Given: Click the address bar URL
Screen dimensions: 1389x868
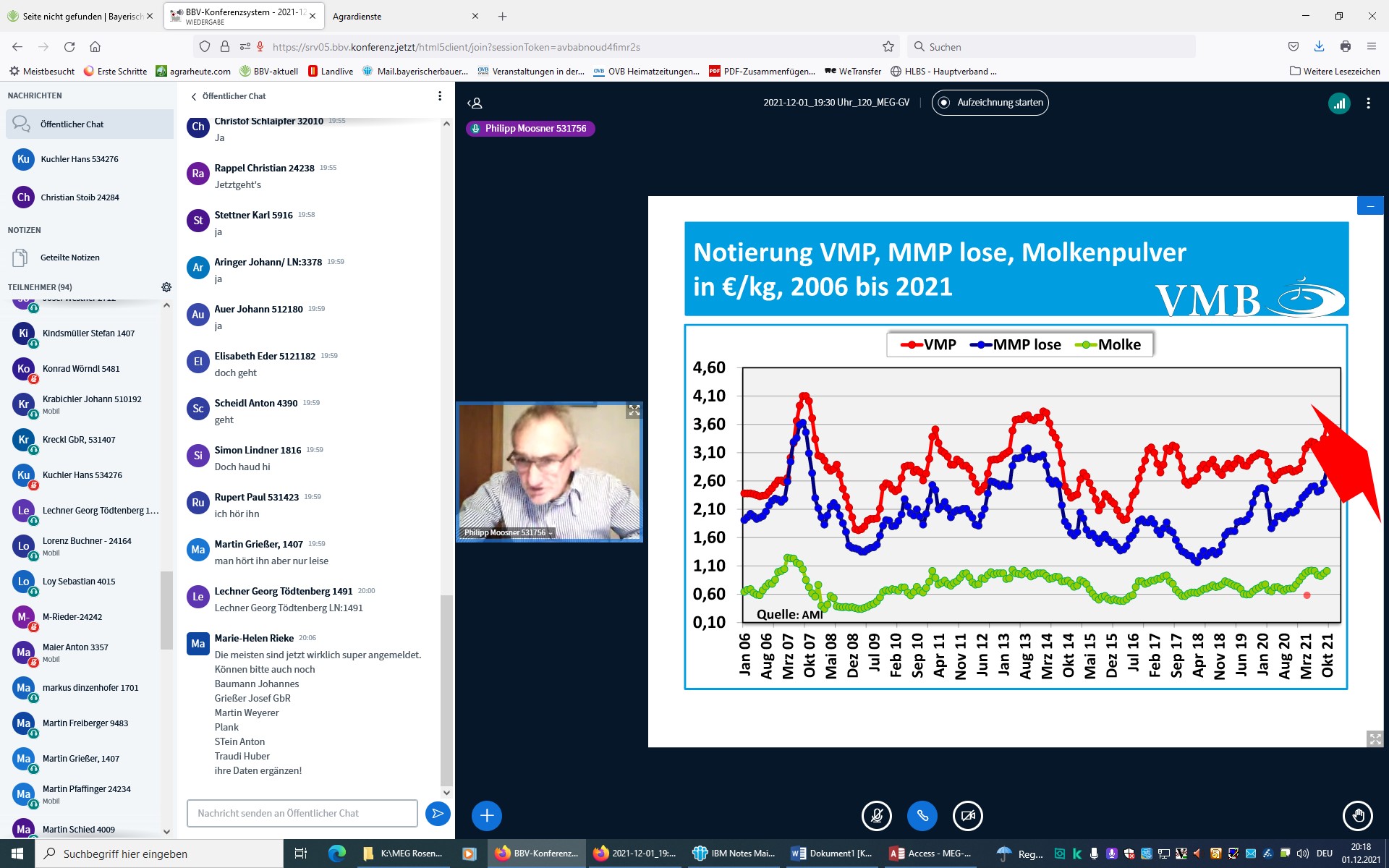Looking at the screenshot, I should 456,47.
